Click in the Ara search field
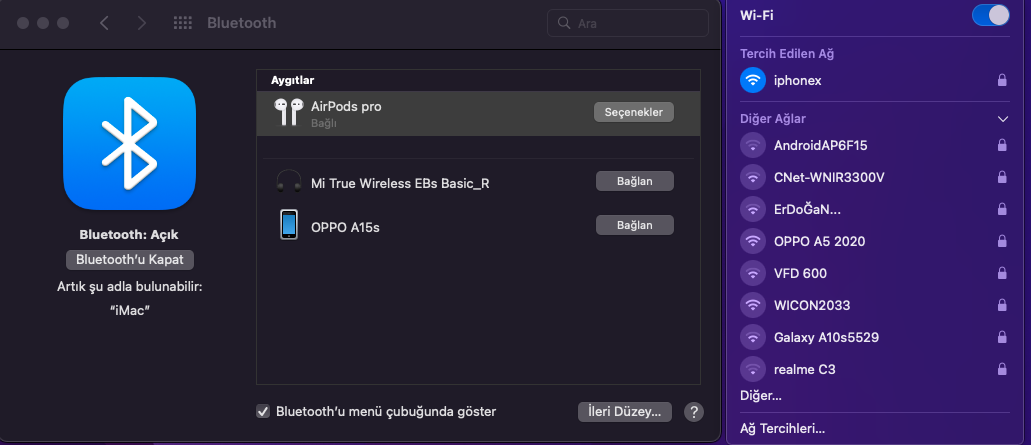Image resolution: width=1031 pixels, height=445 pixels. [628, 23]
